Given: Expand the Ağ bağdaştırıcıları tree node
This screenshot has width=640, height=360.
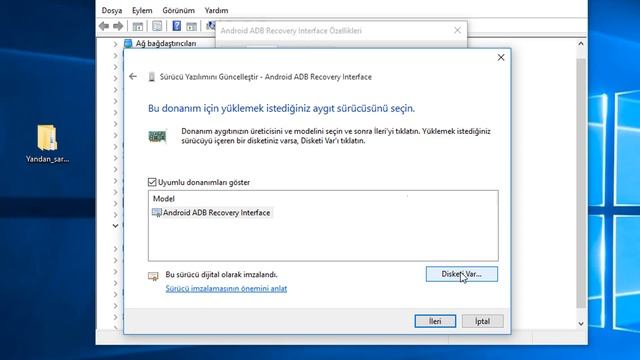Looking at the screenshot, I should pyautogui.click(x=116, y=44).
